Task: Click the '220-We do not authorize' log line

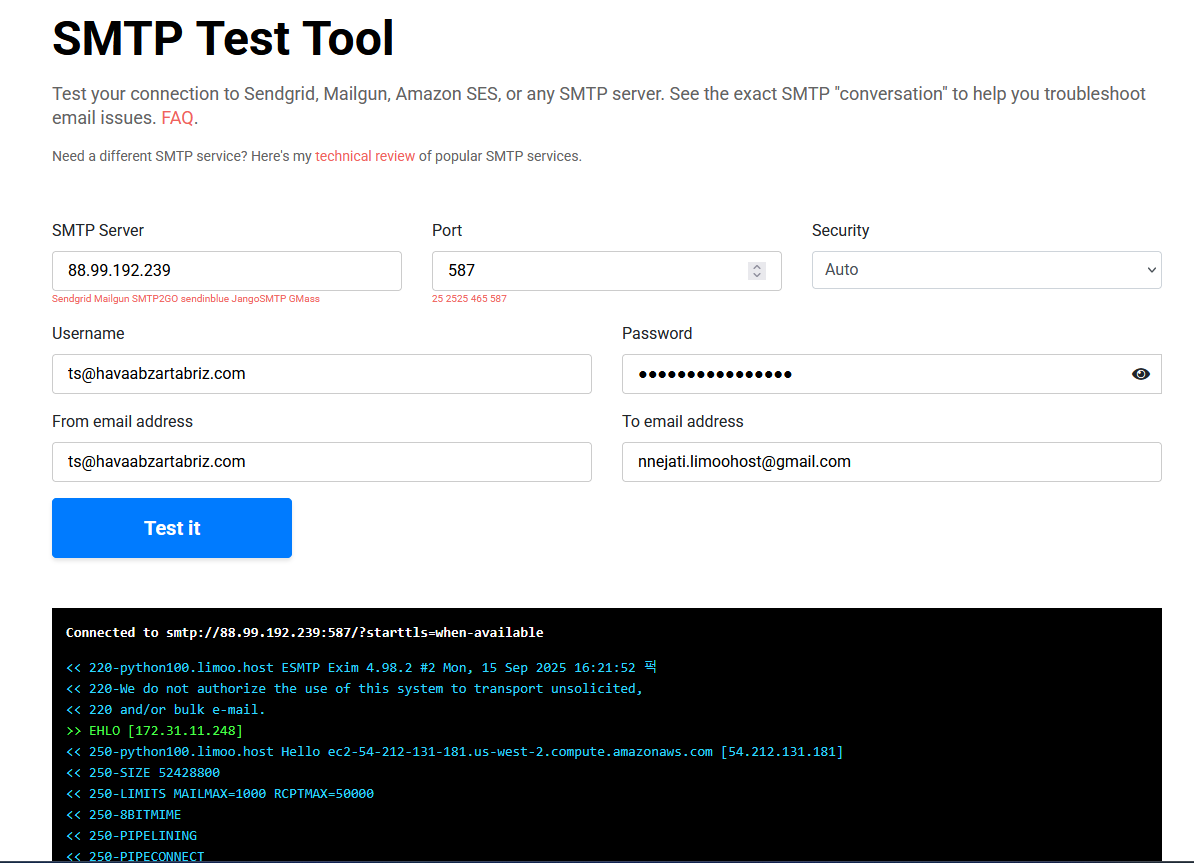Action: click(354, 689)
